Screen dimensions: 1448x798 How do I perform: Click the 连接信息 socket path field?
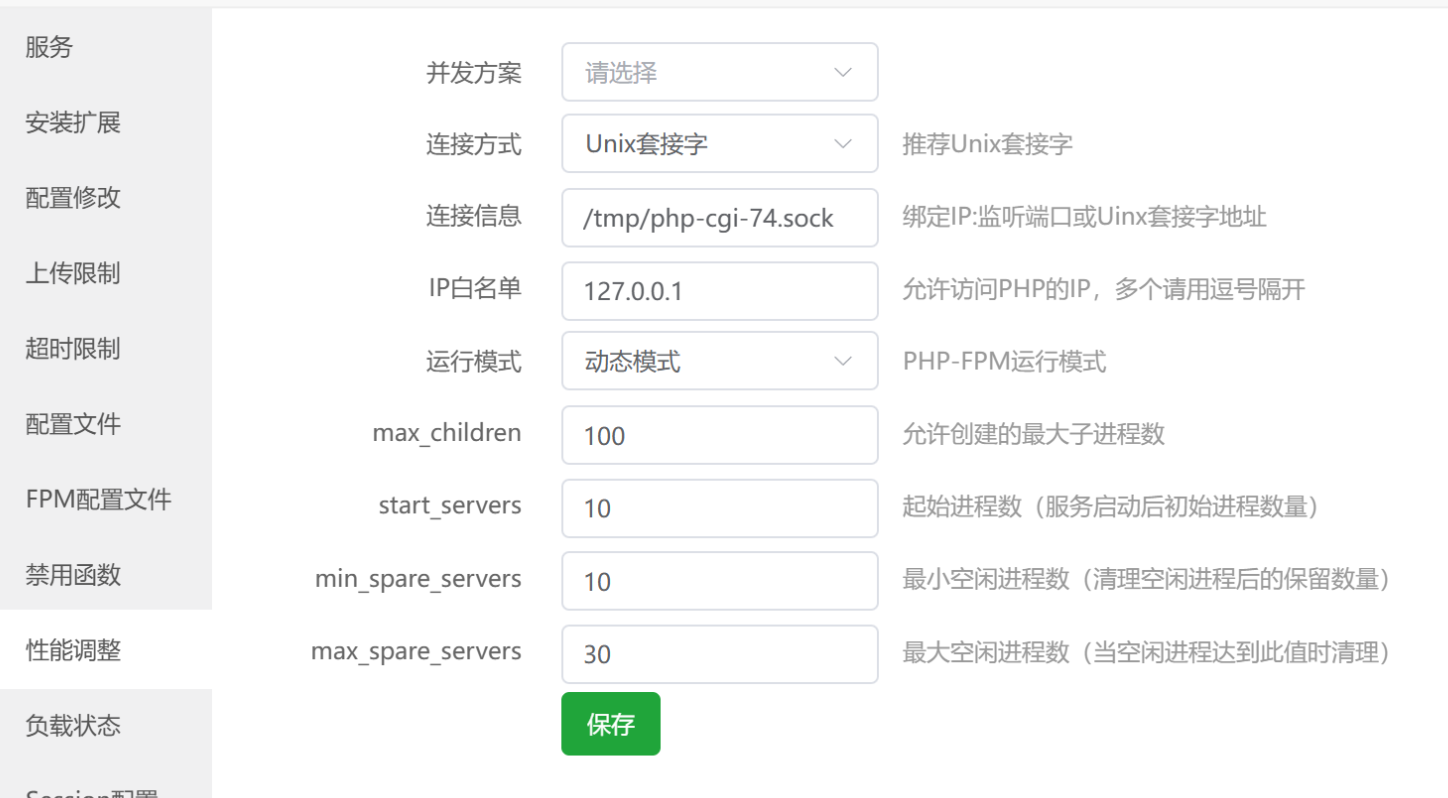pos(719,218)
